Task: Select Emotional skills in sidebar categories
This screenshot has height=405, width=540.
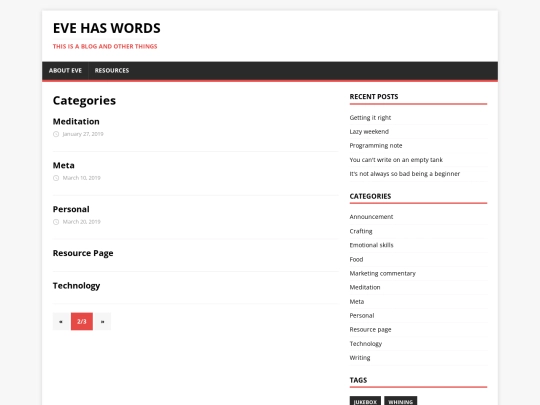Action: coord(371,245)
